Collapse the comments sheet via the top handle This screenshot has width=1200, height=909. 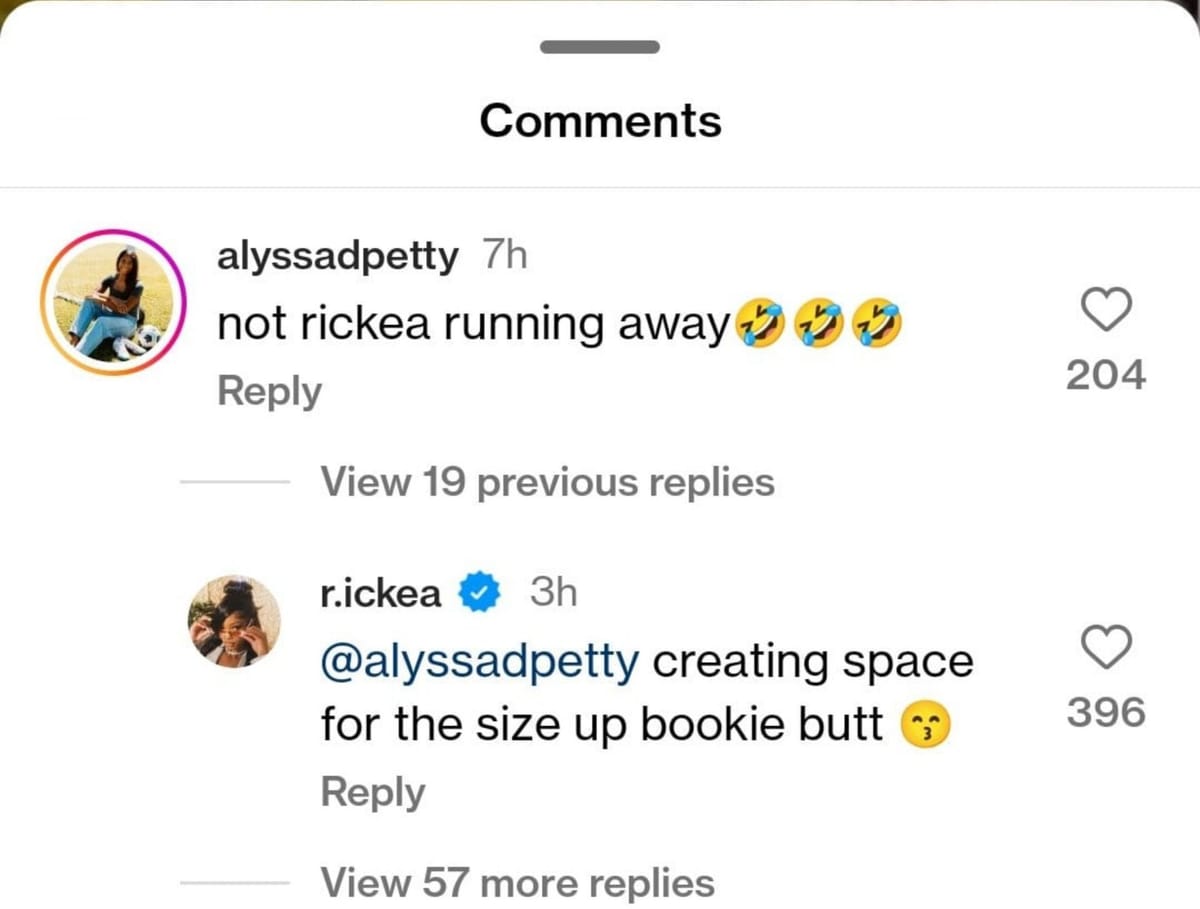[599, 45]
